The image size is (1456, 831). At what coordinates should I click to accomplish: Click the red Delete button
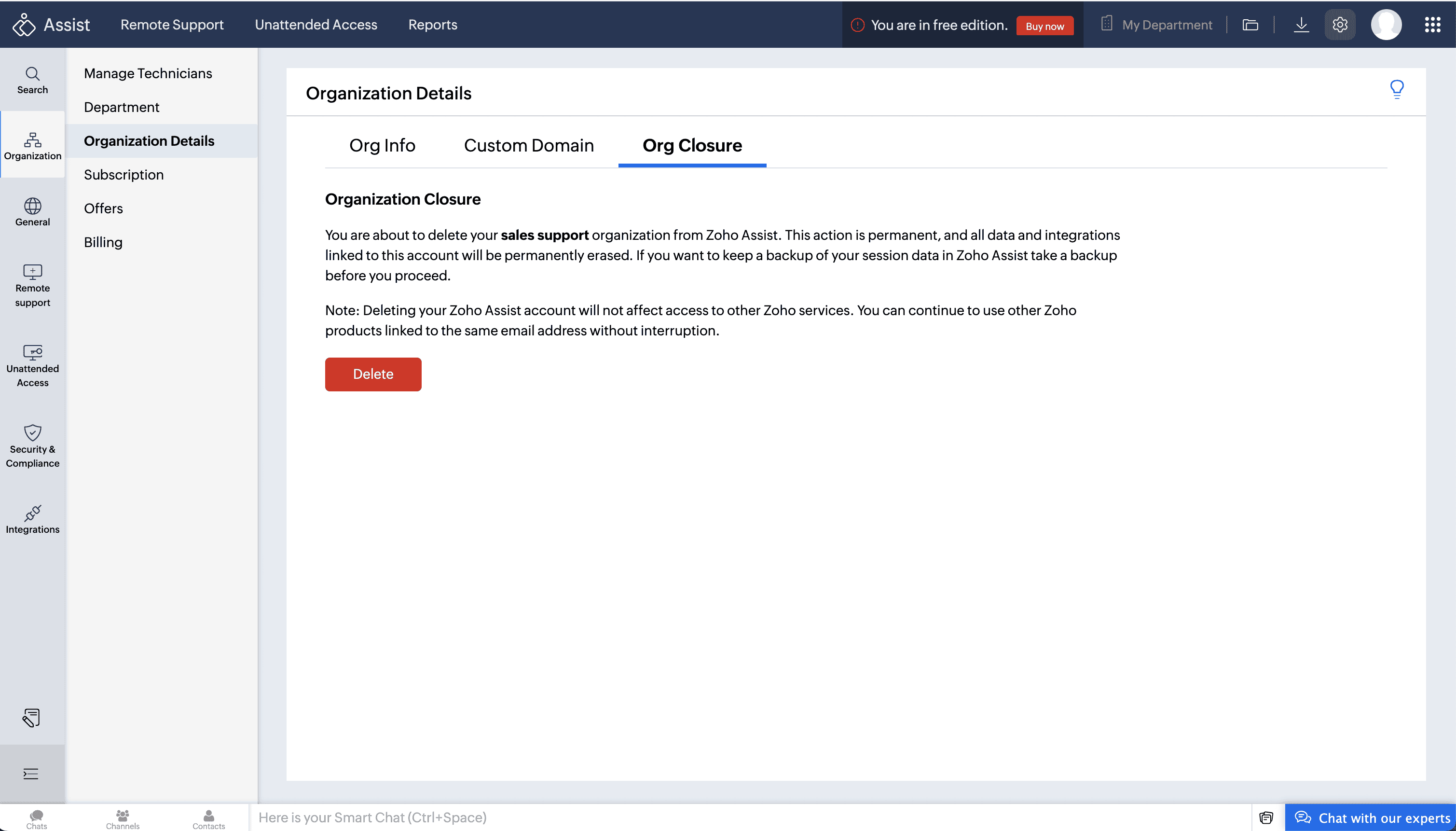tap(372, 374)
